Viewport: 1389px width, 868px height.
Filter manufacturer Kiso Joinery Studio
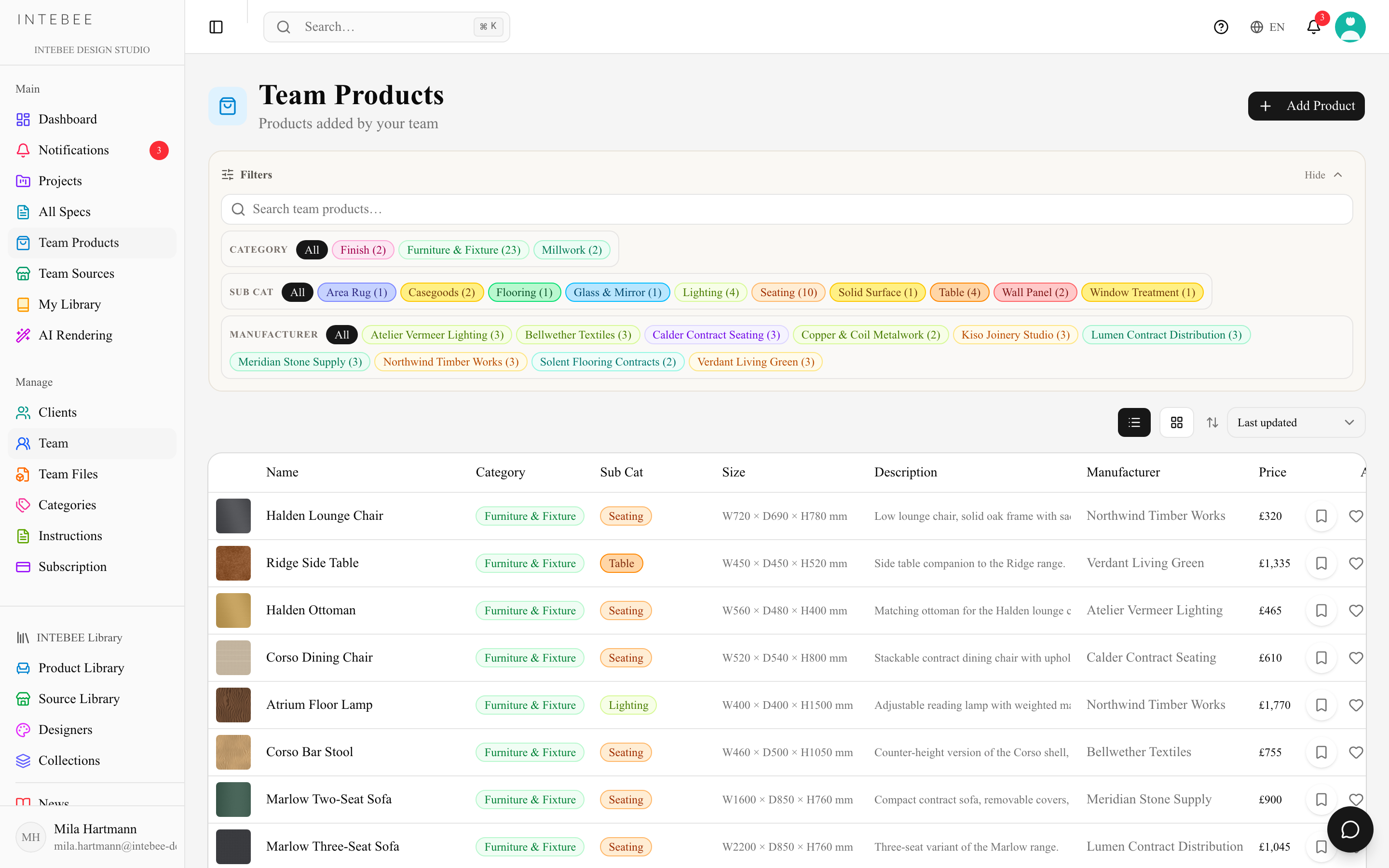(x=1015, y=335)
